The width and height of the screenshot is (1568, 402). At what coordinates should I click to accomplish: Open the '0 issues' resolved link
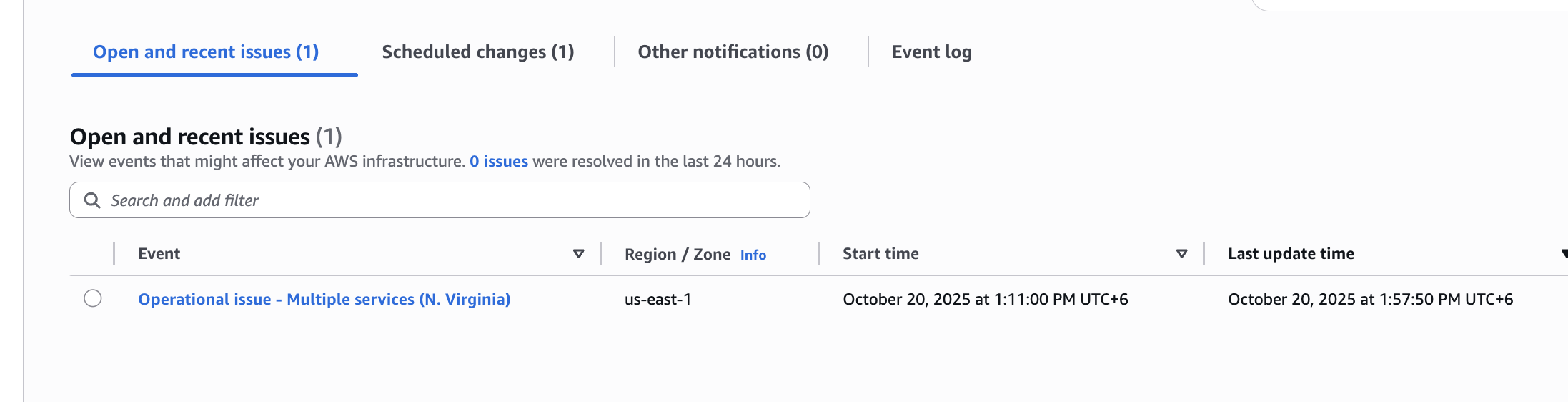[499, 162]
